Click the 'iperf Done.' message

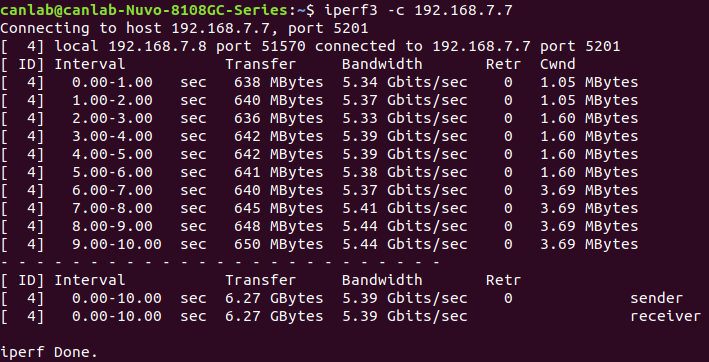point(49,352)
